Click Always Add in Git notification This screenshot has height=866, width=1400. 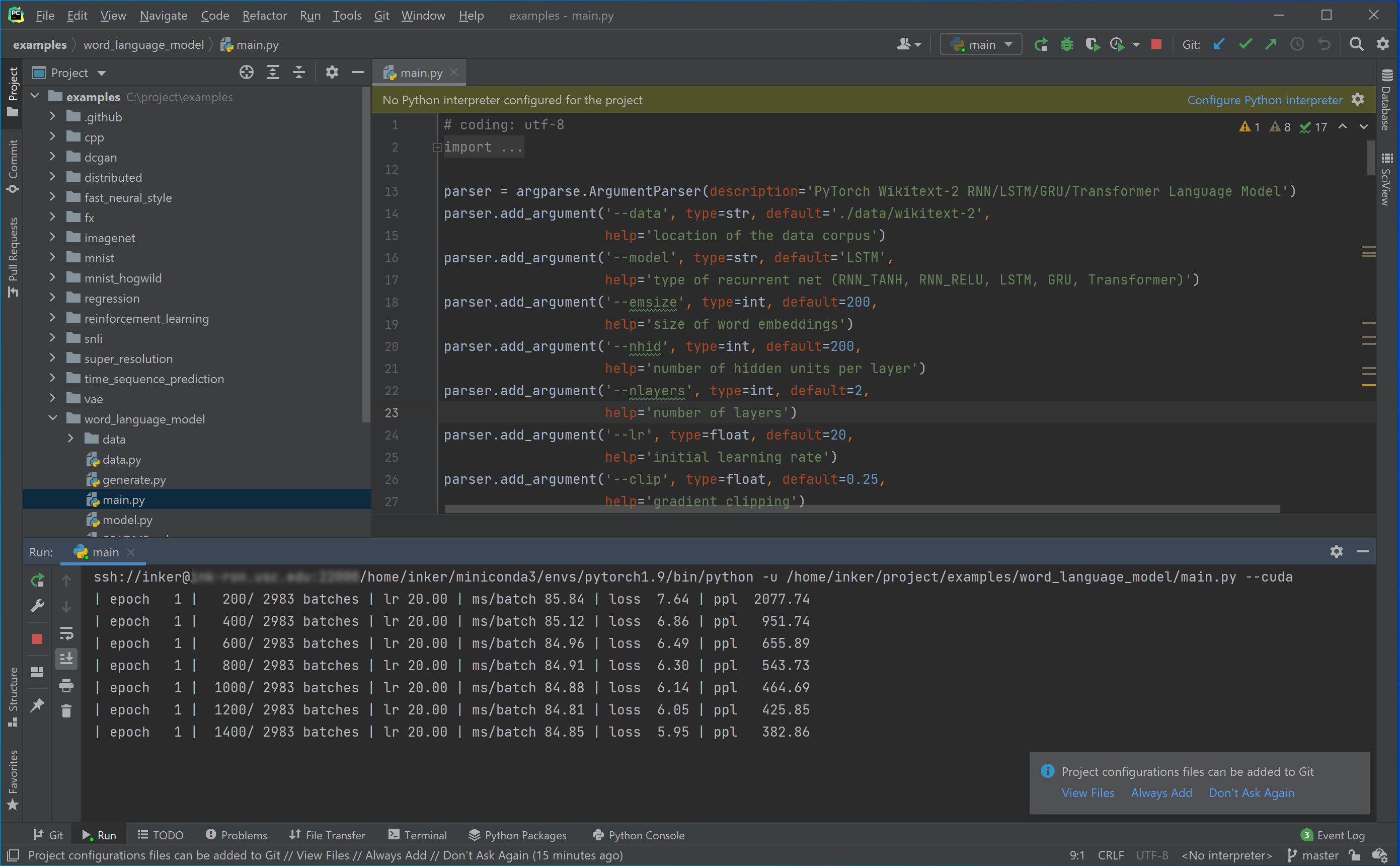(x=1161, y=792)
